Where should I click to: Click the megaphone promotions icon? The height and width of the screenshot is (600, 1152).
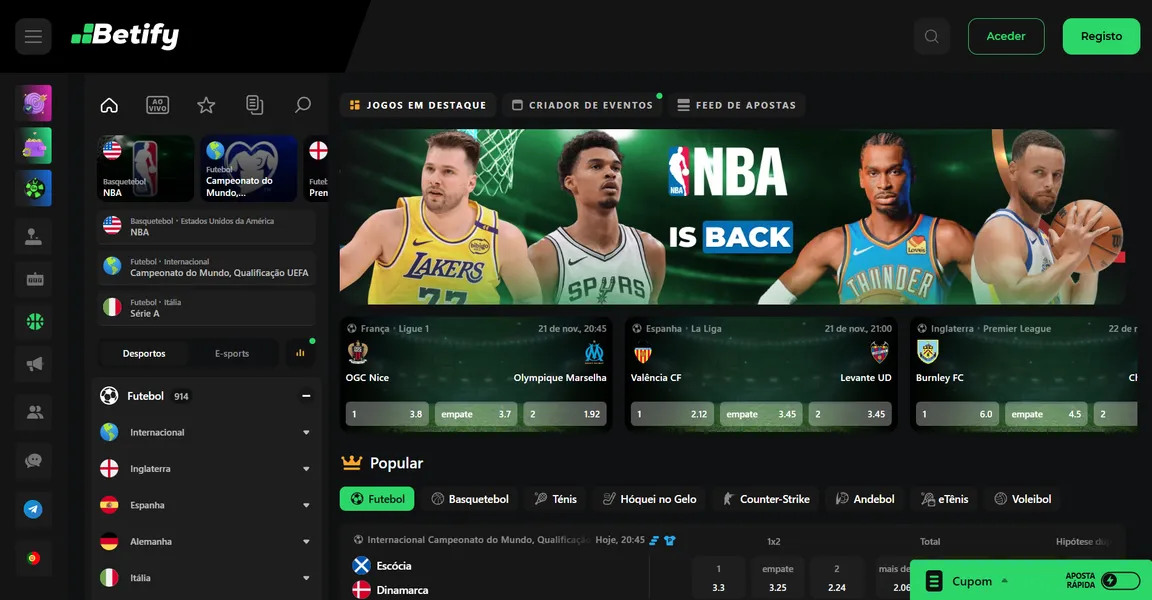pos(34,365)
